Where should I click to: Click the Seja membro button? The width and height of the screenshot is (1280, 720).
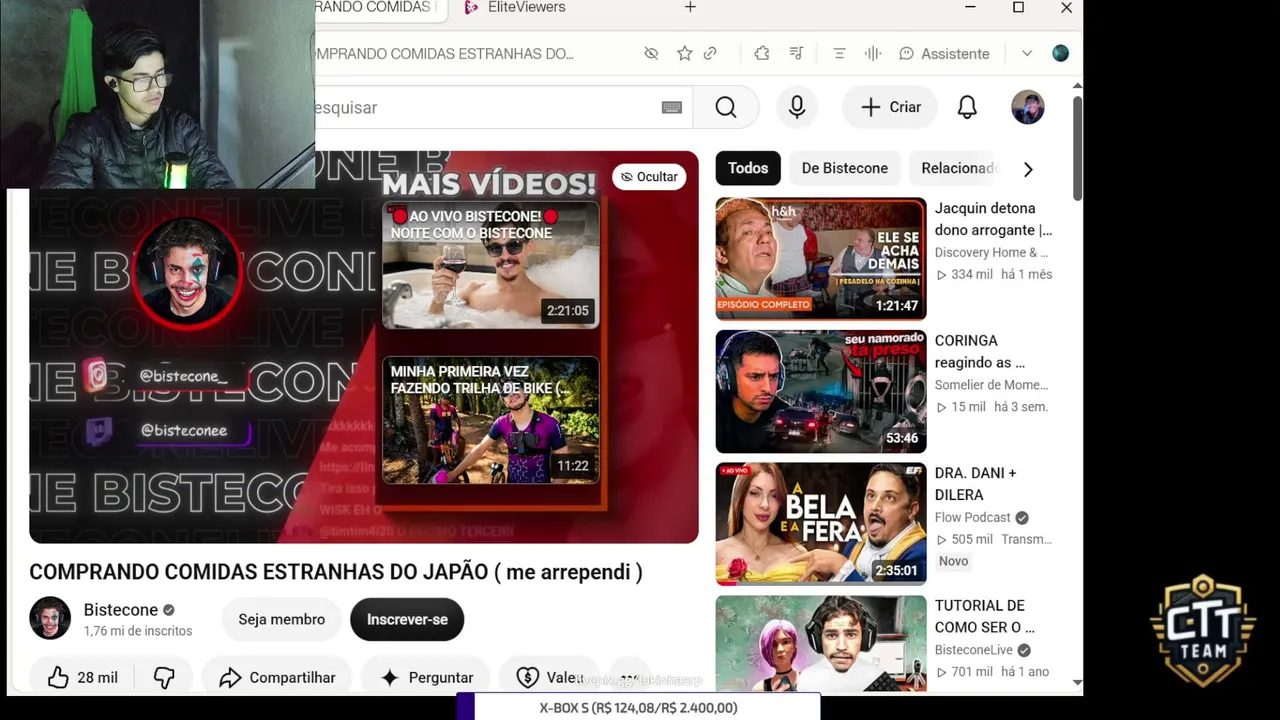[282, 620]
